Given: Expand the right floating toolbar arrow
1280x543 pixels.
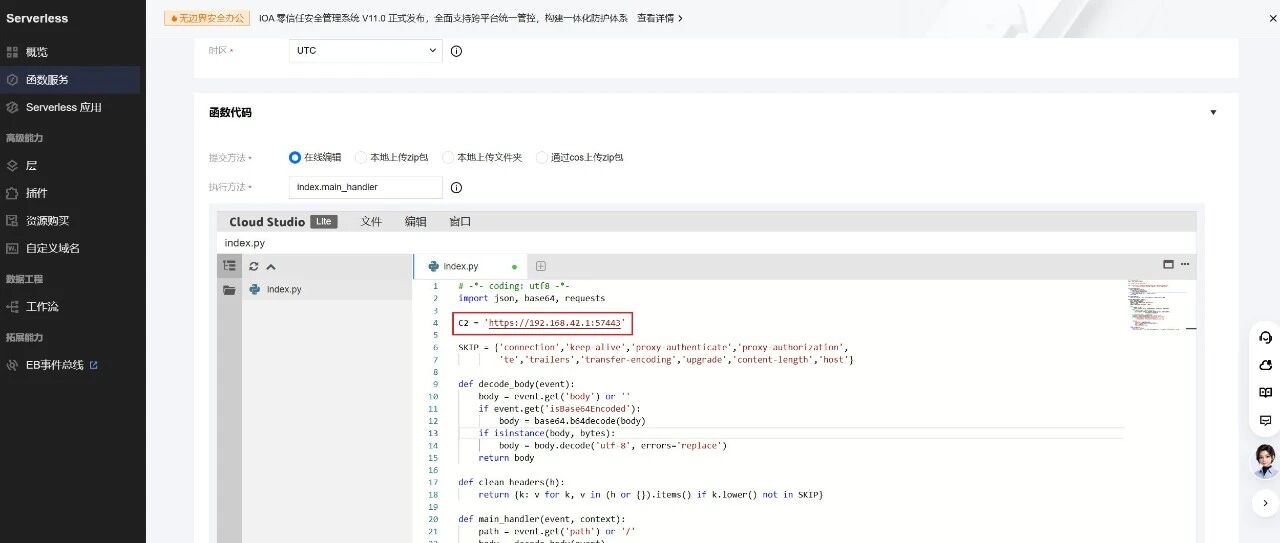Looking at the screenshot, I should [1265, 503].
